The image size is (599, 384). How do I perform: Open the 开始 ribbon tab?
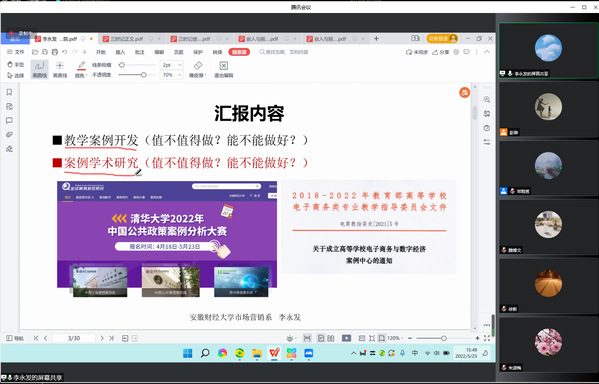[101, 52]
